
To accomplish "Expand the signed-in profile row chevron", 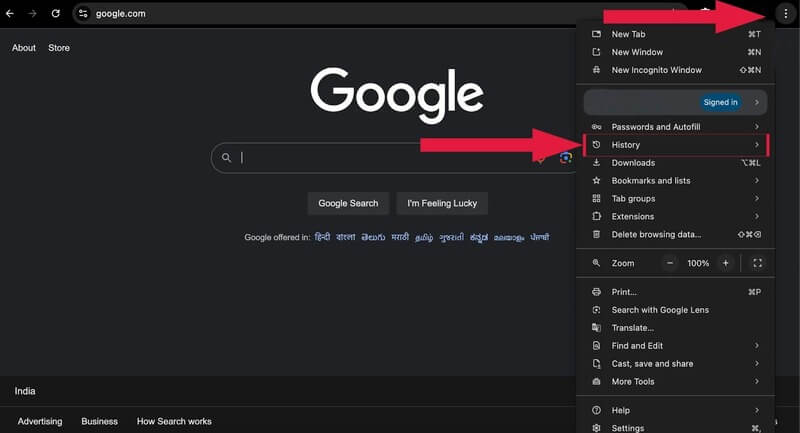I will [x=757, y=102].
